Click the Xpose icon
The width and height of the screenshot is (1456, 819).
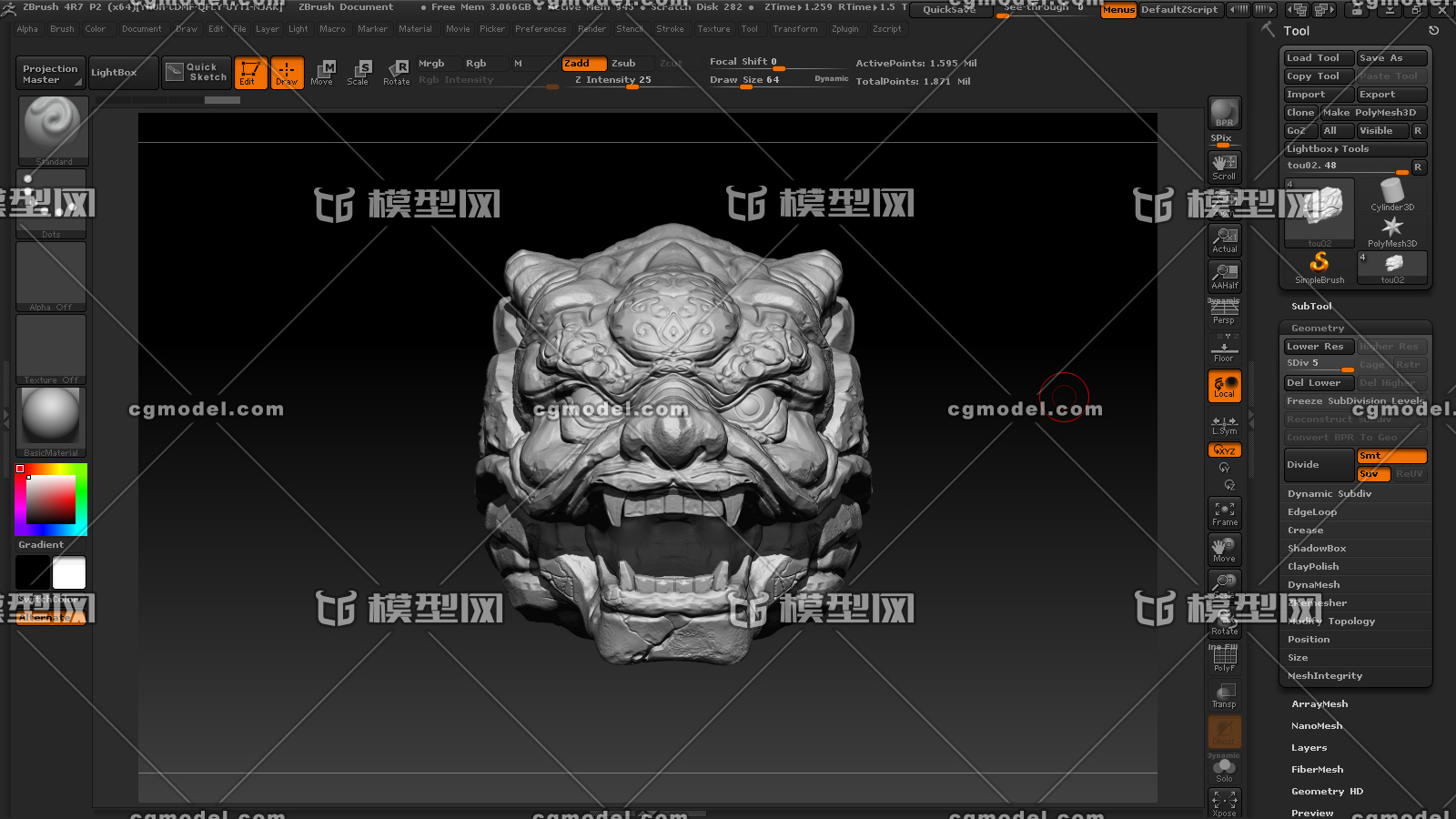tap(1224, 803)
